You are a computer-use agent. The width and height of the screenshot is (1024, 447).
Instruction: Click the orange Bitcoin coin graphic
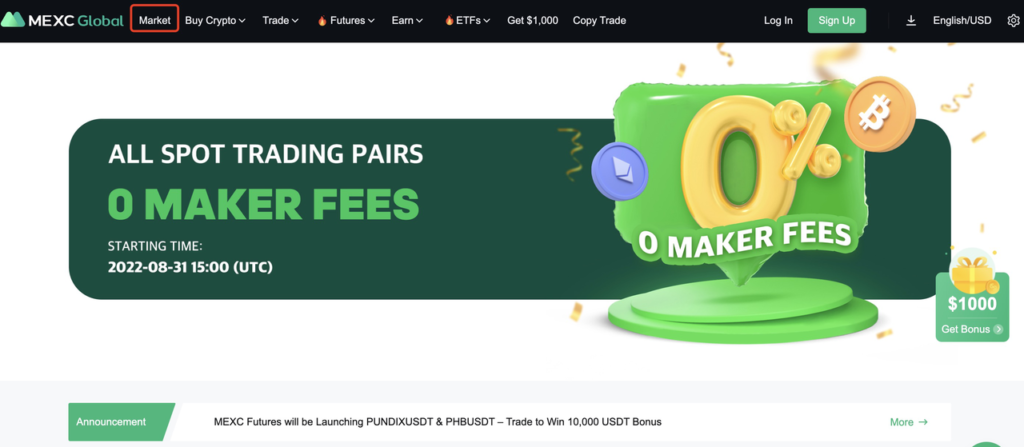coord(879,114)
